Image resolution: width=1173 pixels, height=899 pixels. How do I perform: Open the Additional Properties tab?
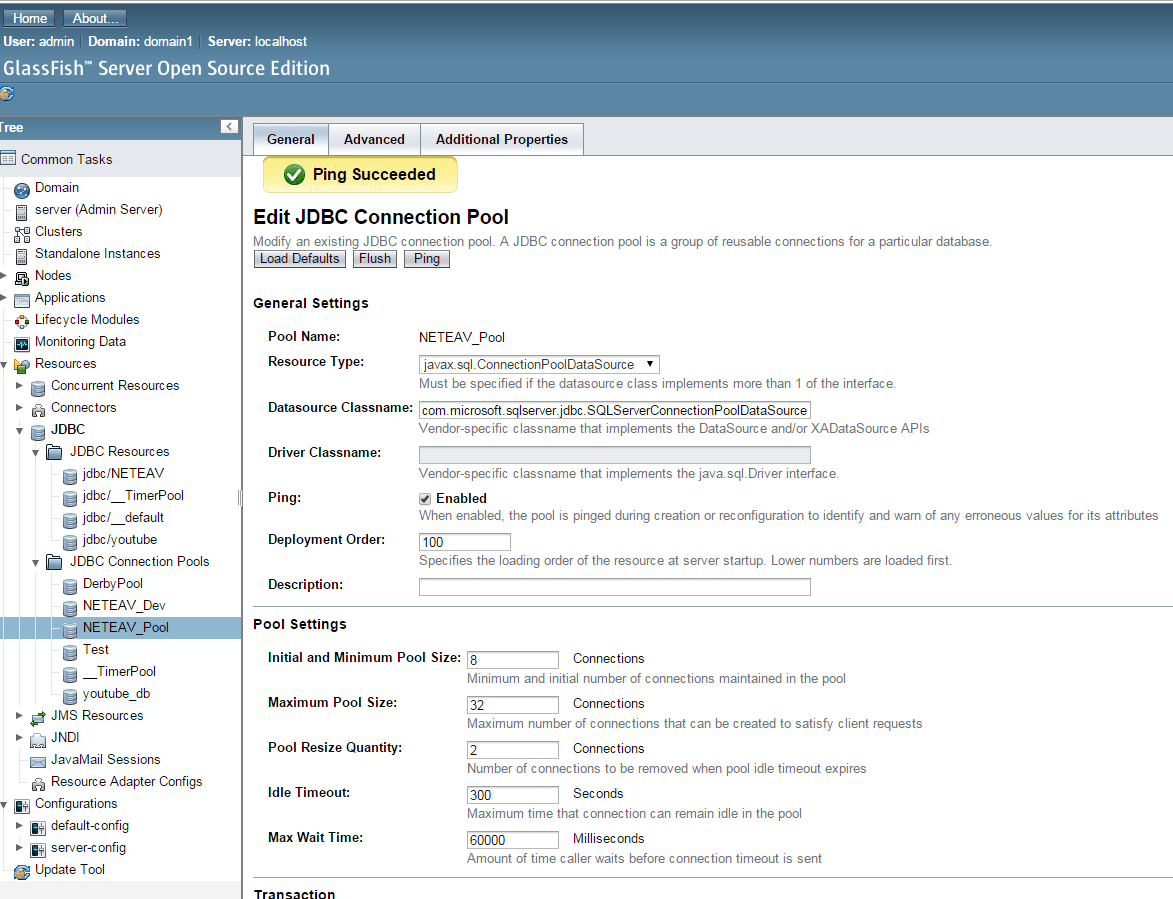[x=502, y=139]
